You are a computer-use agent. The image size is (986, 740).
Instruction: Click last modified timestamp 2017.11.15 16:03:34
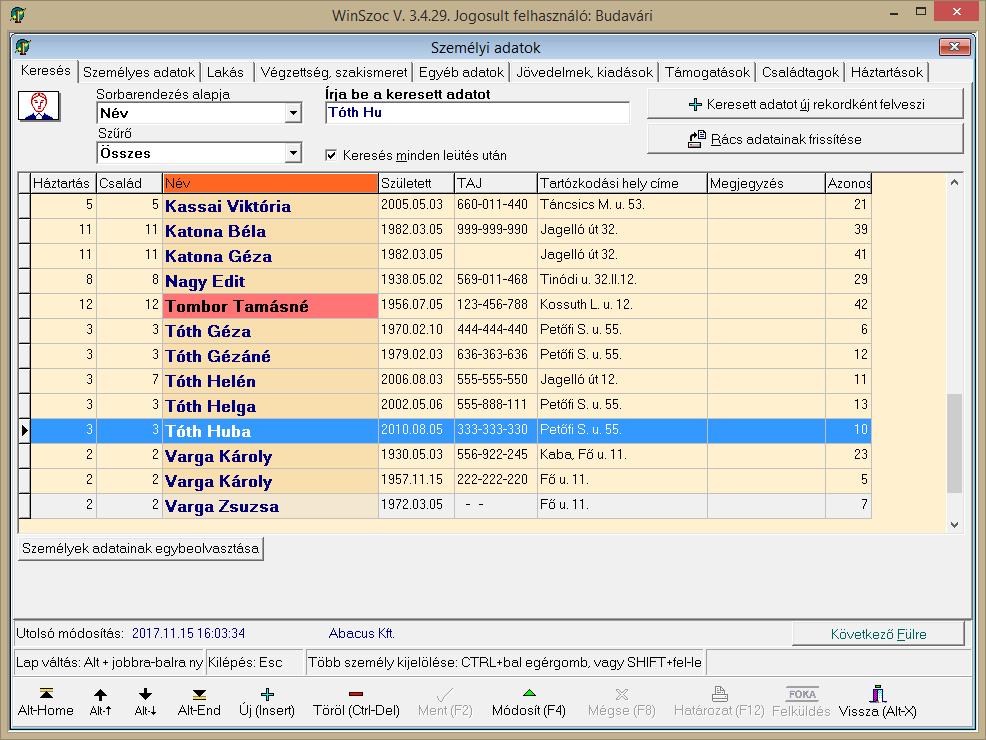click(x=189, y=634)
